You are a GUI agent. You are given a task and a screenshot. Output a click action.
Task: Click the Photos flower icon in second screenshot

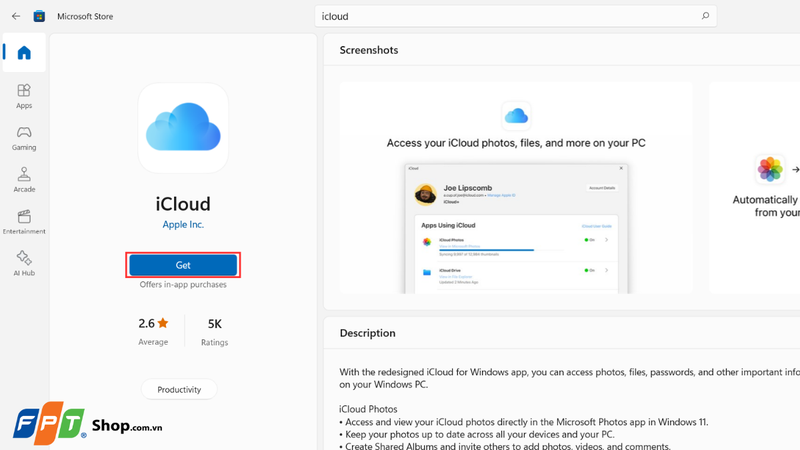[x=770, y=169]
